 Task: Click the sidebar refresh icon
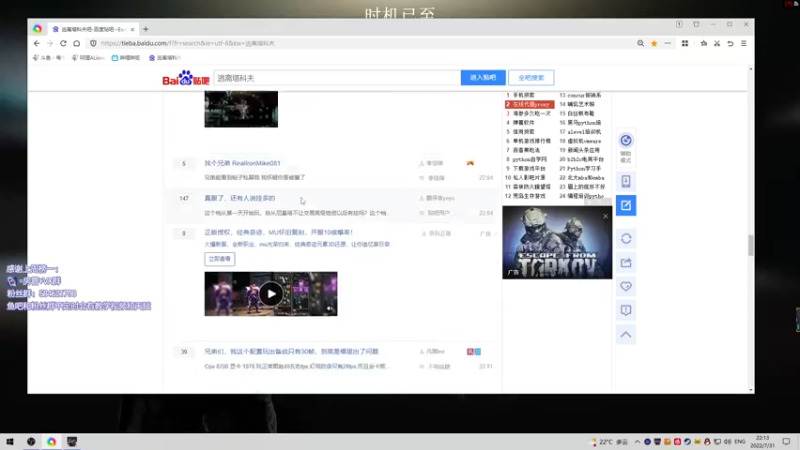(626, 238)
